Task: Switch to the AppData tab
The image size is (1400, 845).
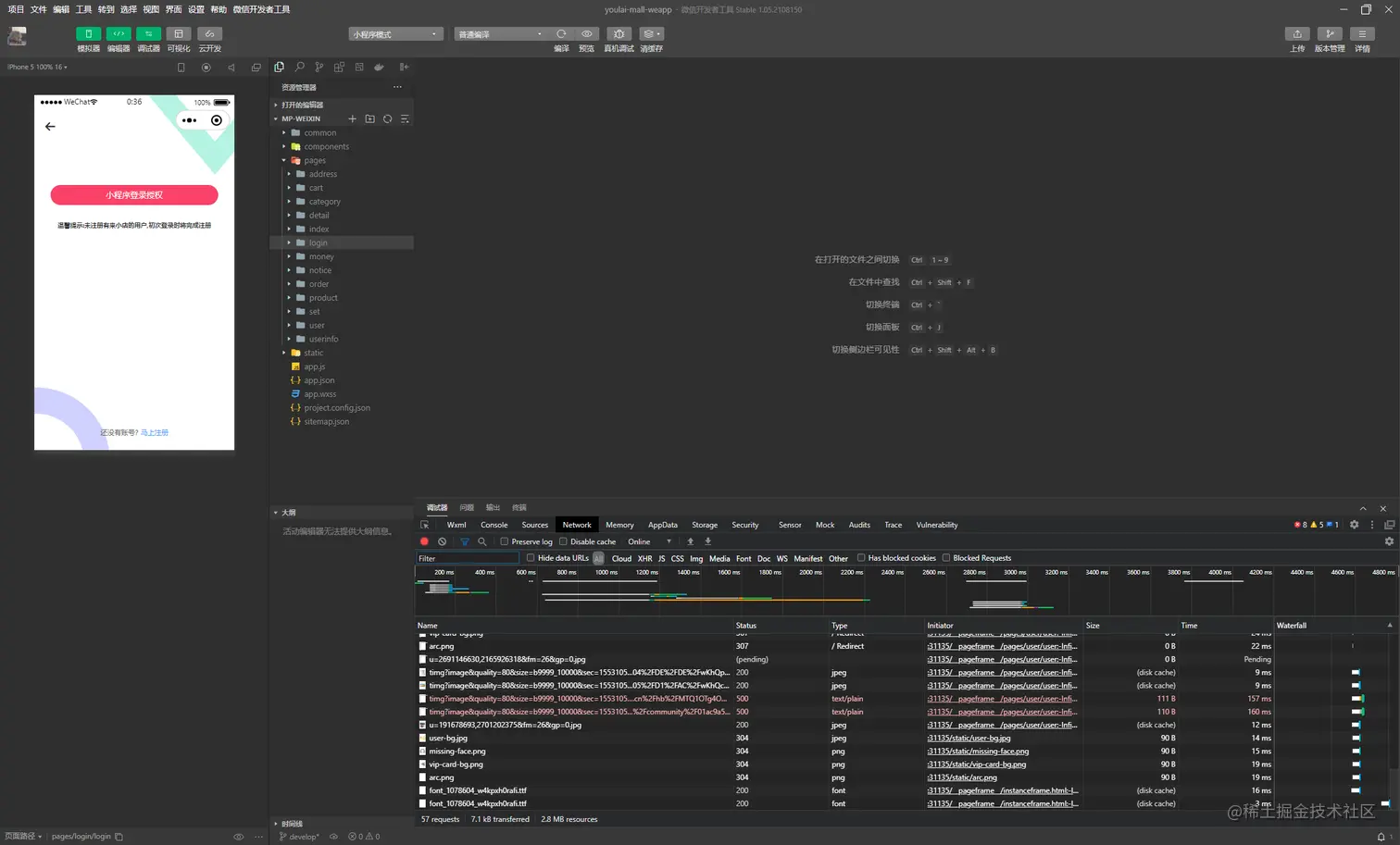Action: point(663,525)
